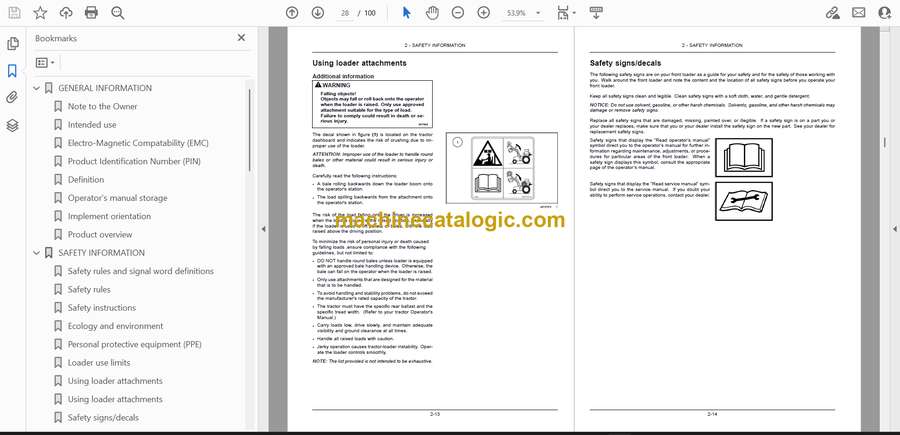Jump to Implement orientation bookmark
The width and height of the screenshot is (900, 435).
pyautogui.click(x=110, y=216)
